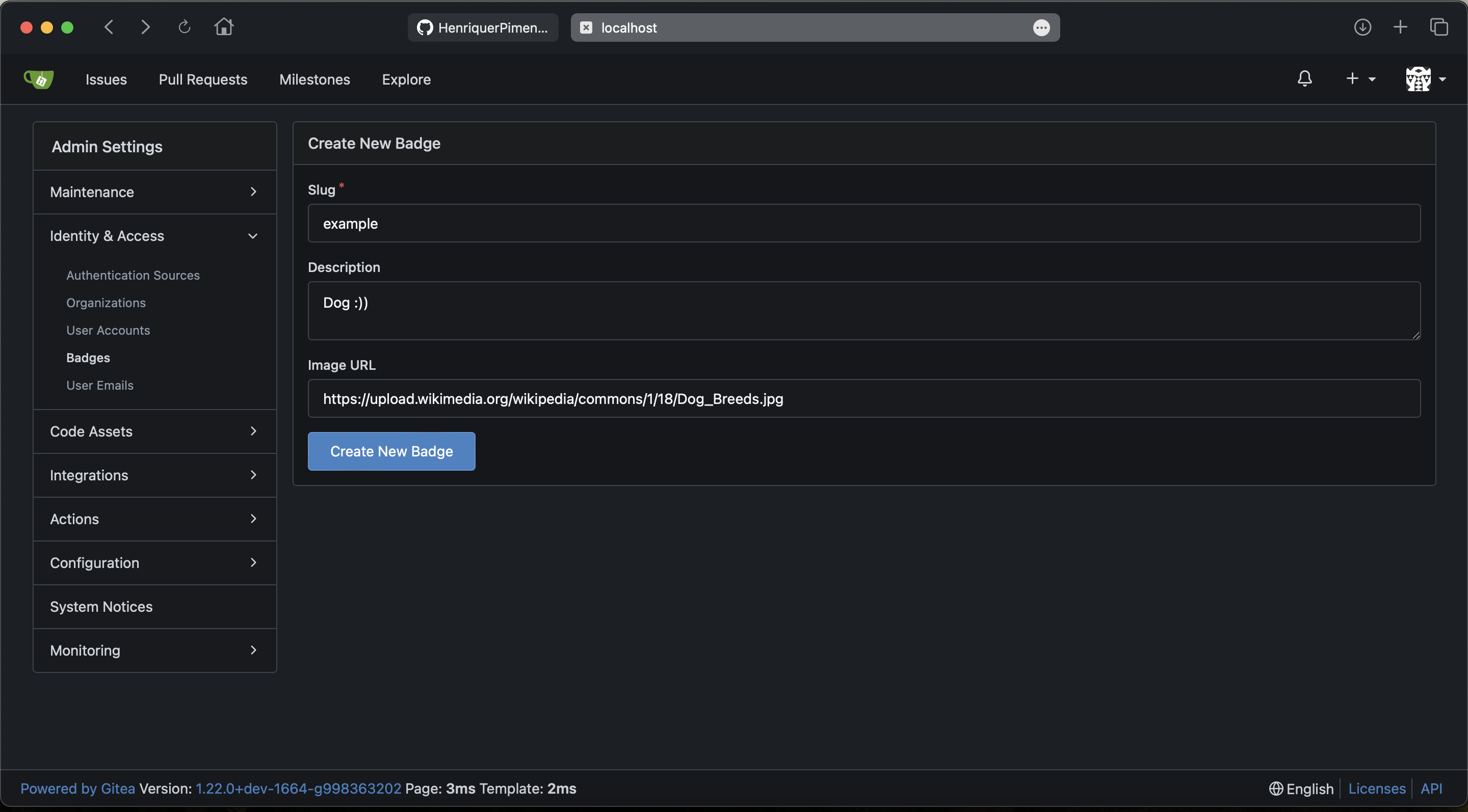1468x812 pixels.
Task: Click the description textarea resize handle
Action: click(x=1415, y=335)
